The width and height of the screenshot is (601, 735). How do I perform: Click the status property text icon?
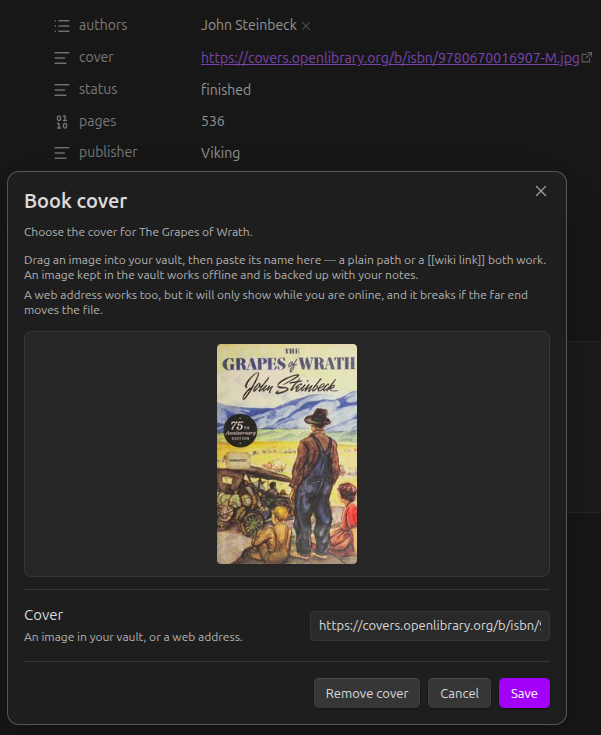point(62,90)
